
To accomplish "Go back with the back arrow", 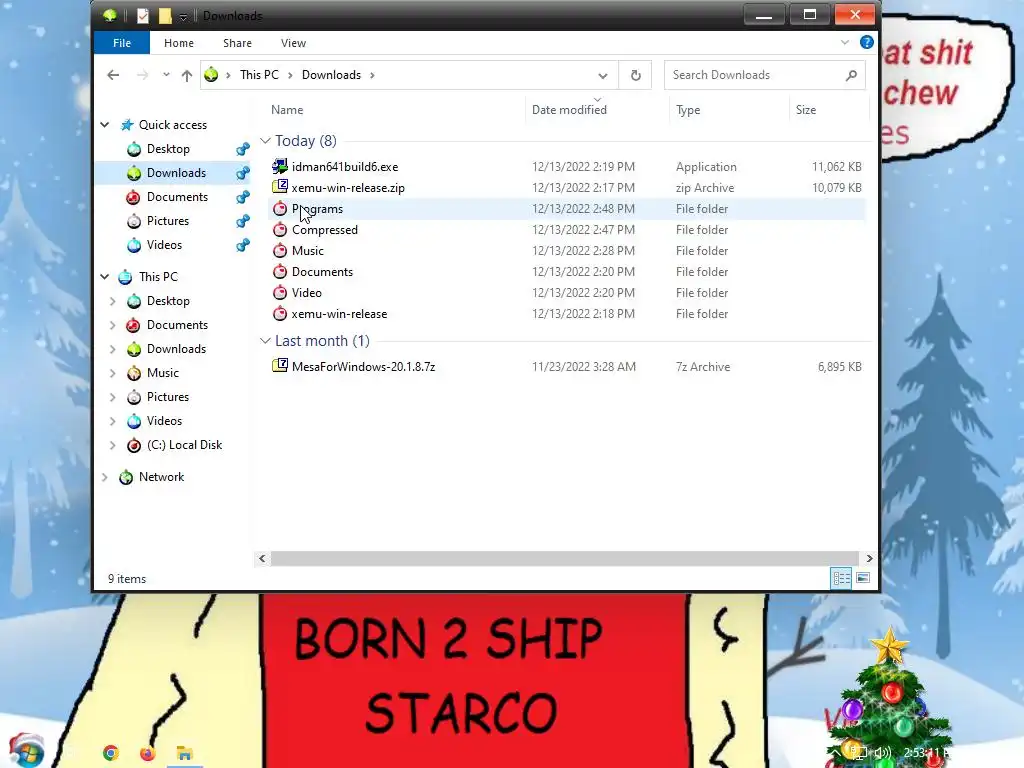I will [x=113, y=75].
